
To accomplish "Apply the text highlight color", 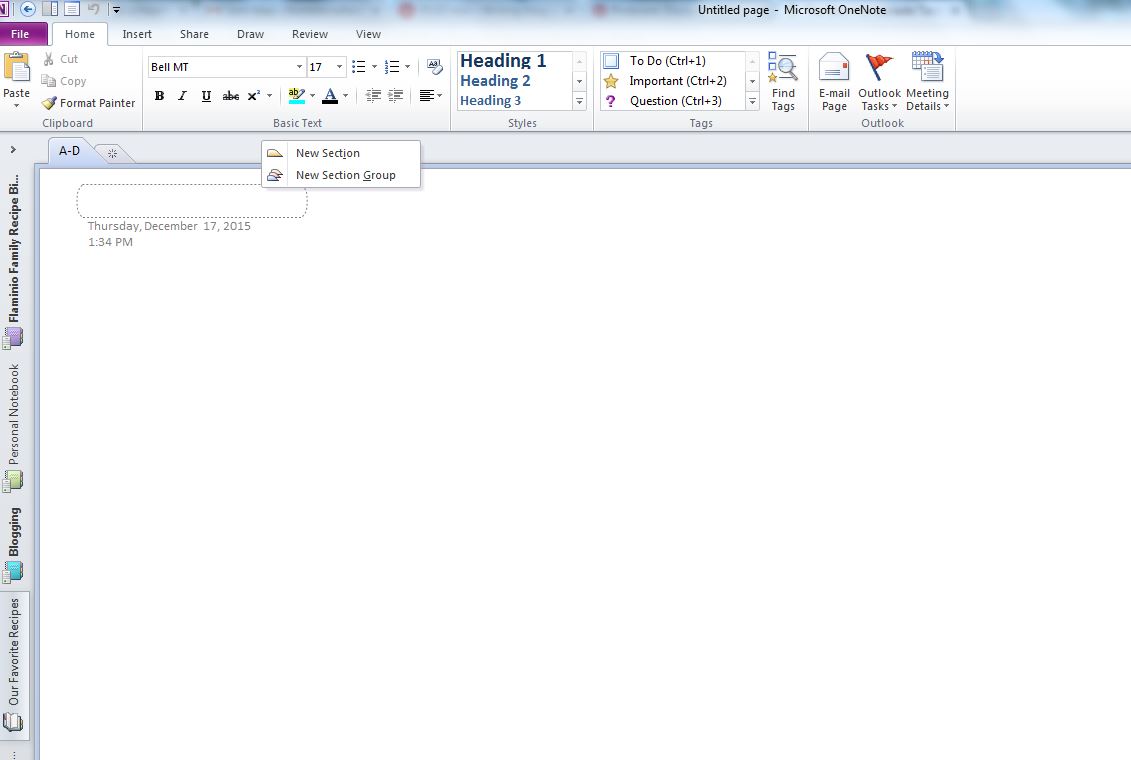I will (x=296, y=96).
